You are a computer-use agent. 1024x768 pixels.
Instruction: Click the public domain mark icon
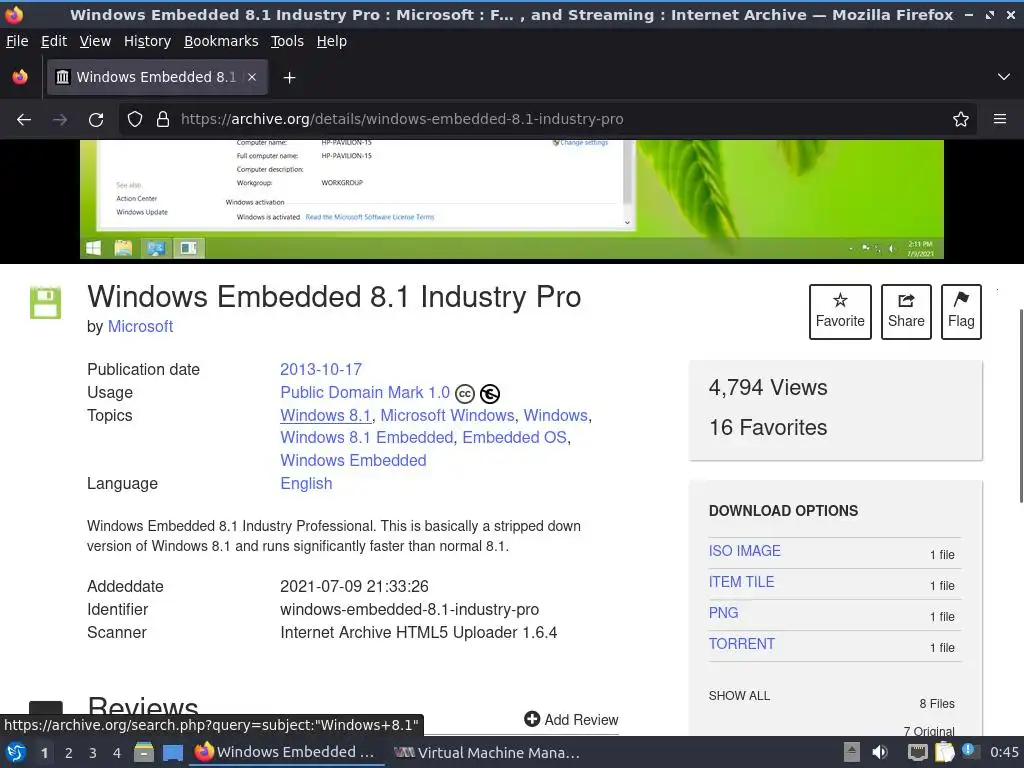click(x=490, y=394)
